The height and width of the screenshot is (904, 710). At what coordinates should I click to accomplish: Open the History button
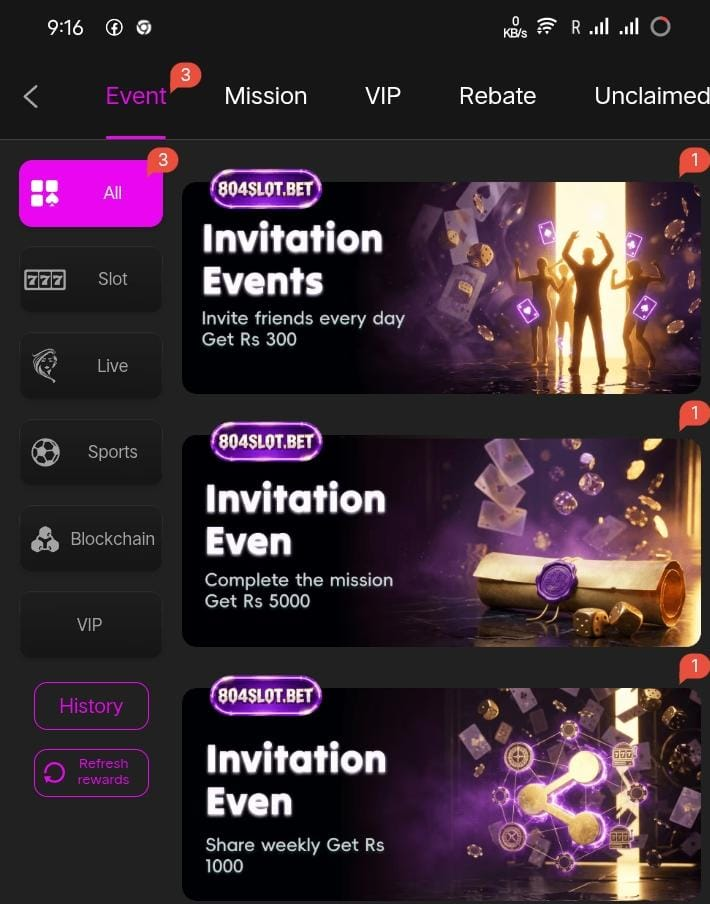pos(91,706)
